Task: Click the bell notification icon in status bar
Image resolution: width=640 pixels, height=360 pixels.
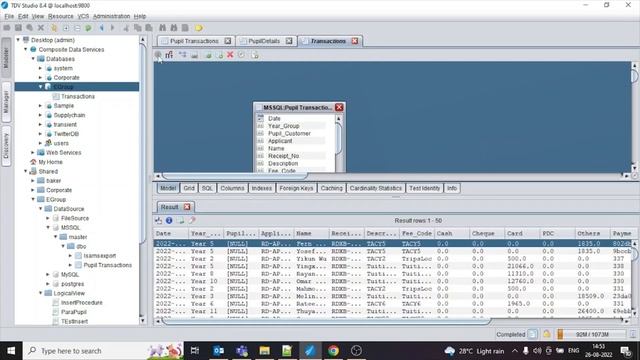Action: click(547, 334)
